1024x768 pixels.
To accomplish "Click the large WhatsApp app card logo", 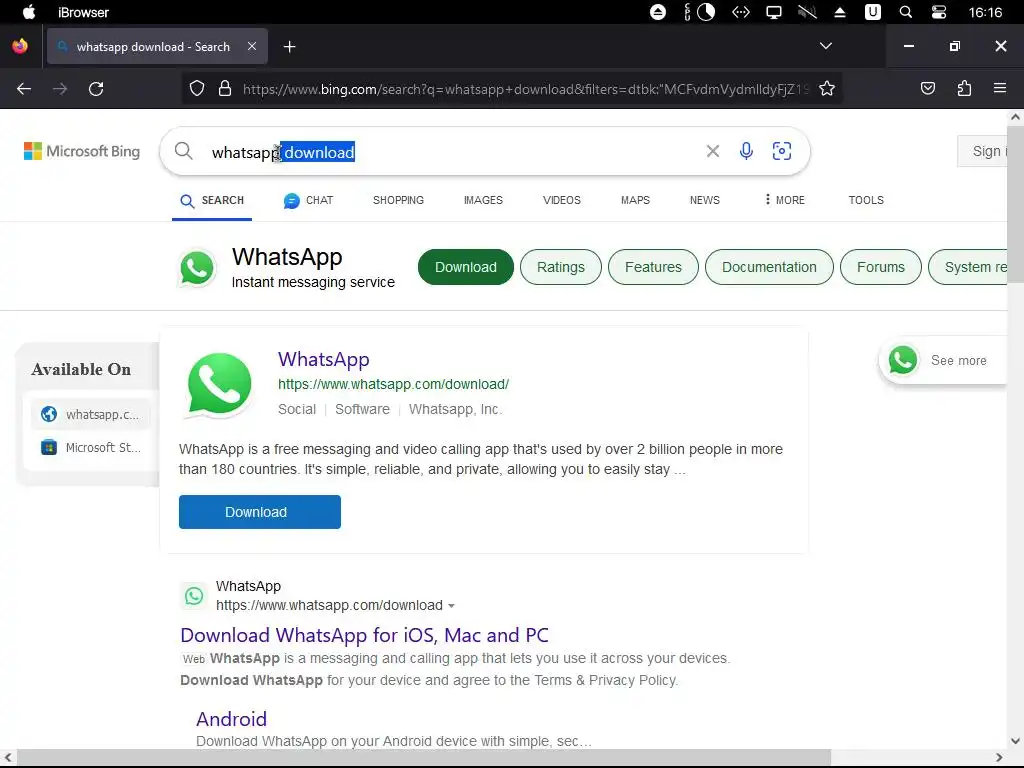I will (219, 385).
